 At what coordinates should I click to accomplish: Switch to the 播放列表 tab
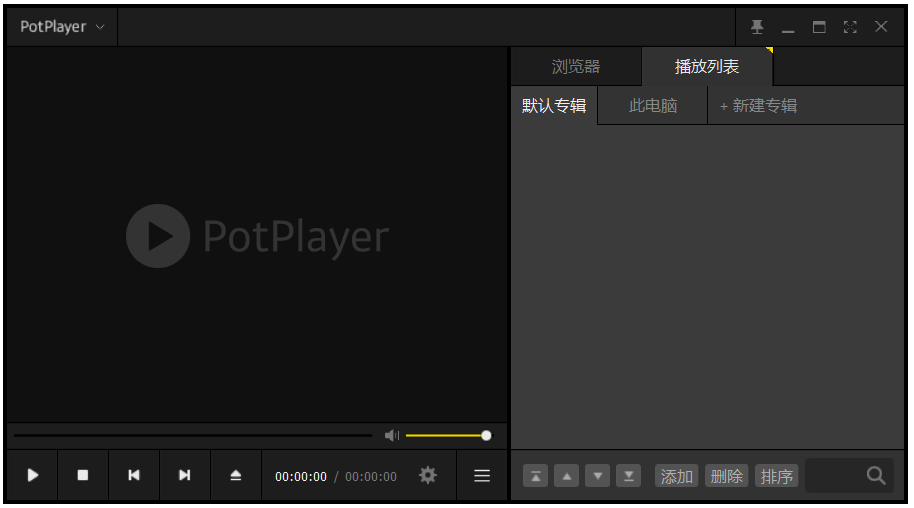click(x=707, y=66)
